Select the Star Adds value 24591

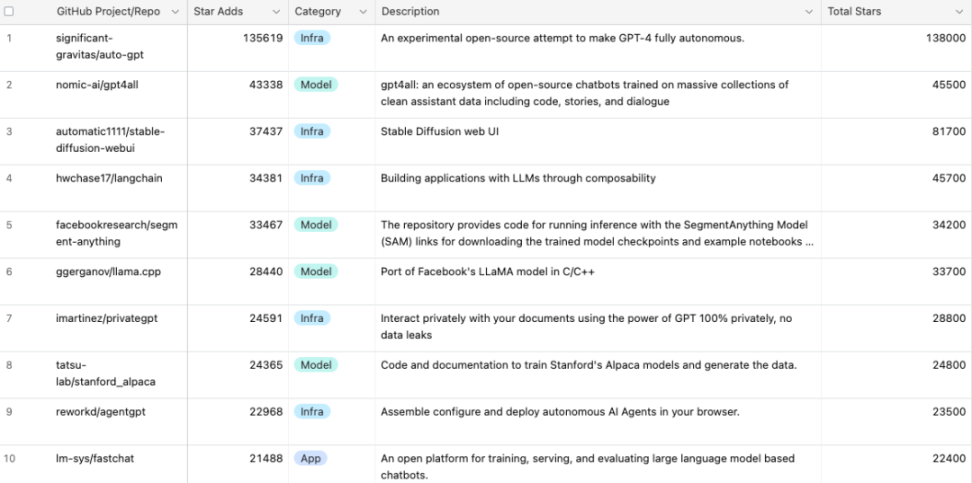[266, 318]
